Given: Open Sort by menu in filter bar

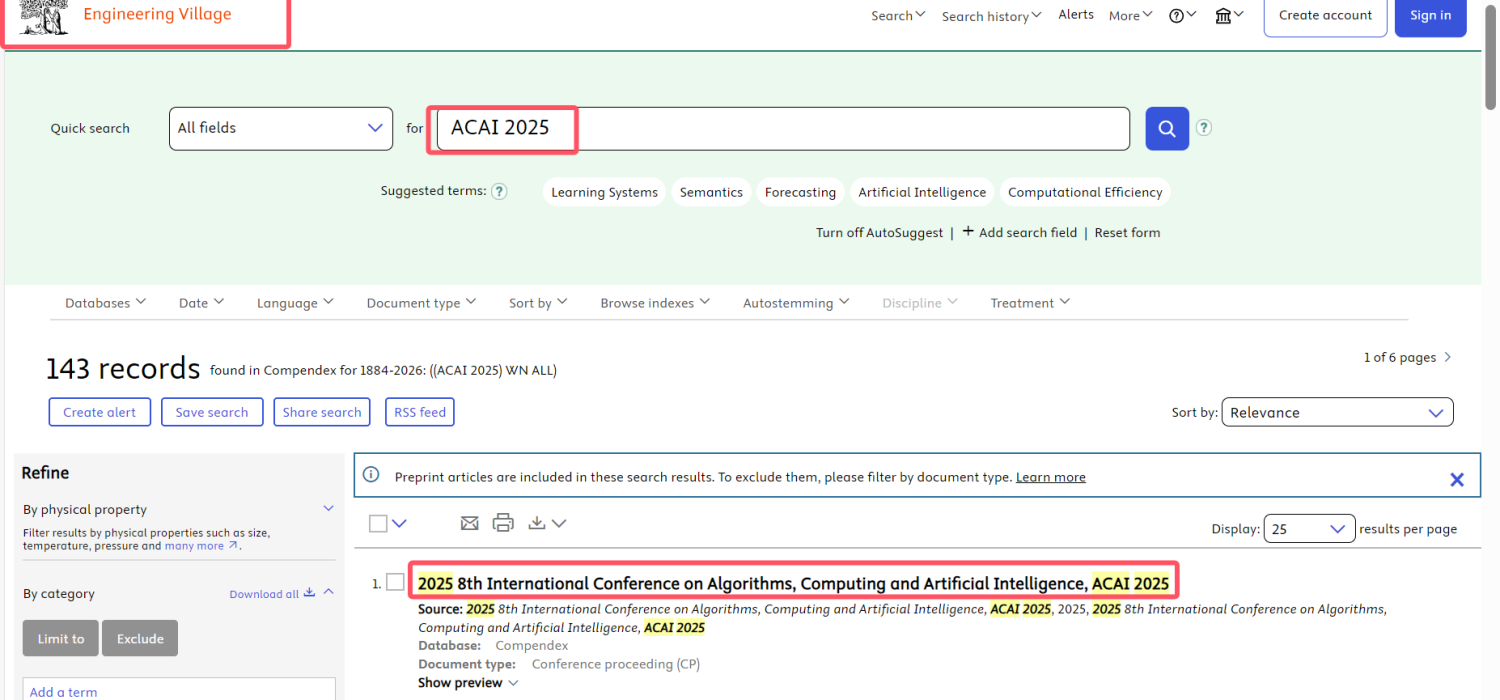Looking at the screenshot, I should [538, 302].
